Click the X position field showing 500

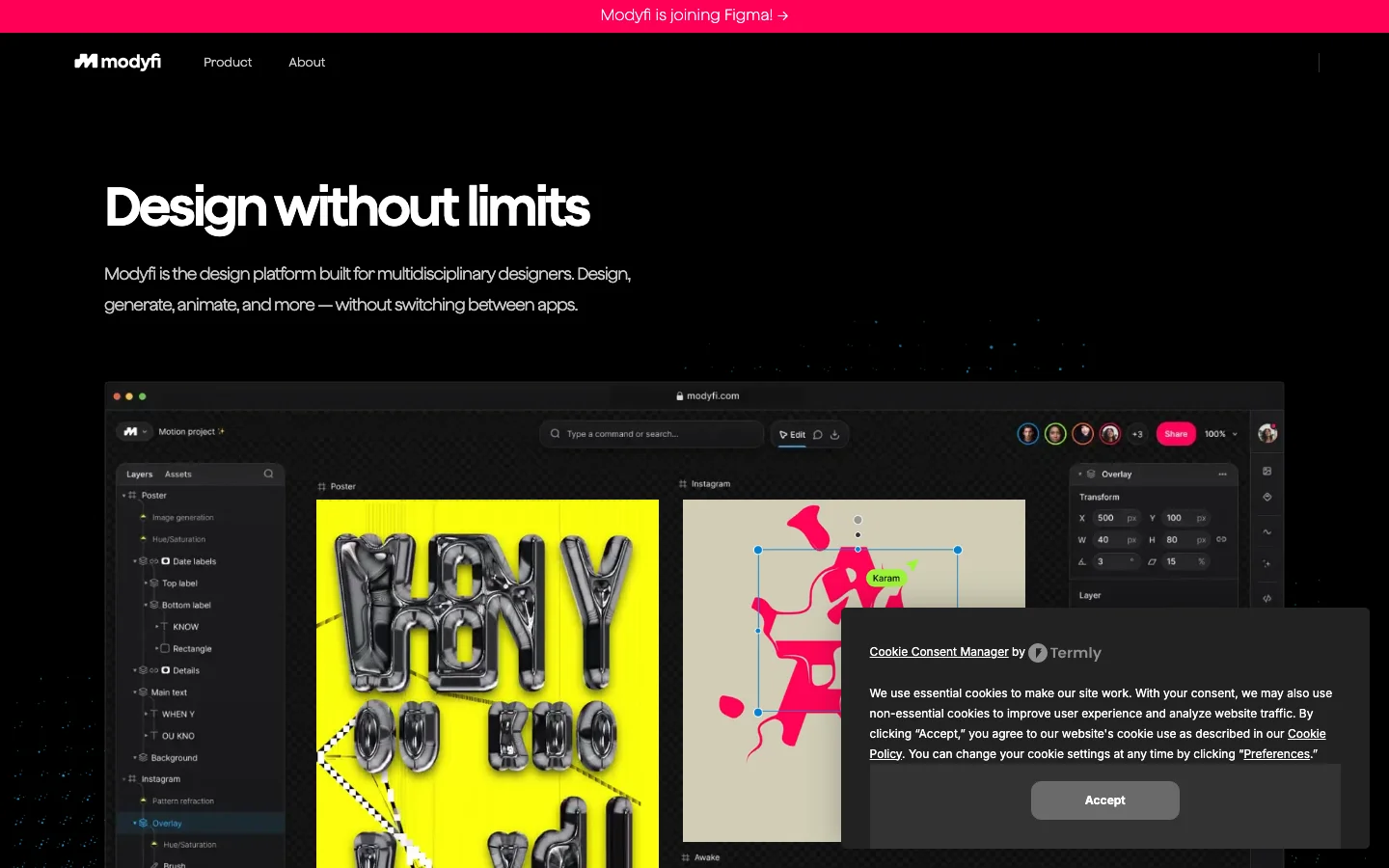[x=1117, y=518]
